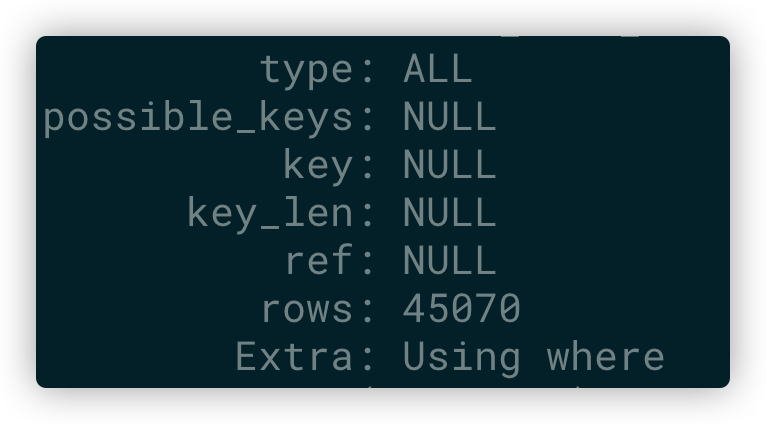Select the 45070 row count value
766x424 pixels.
click(x=461, y=309)
